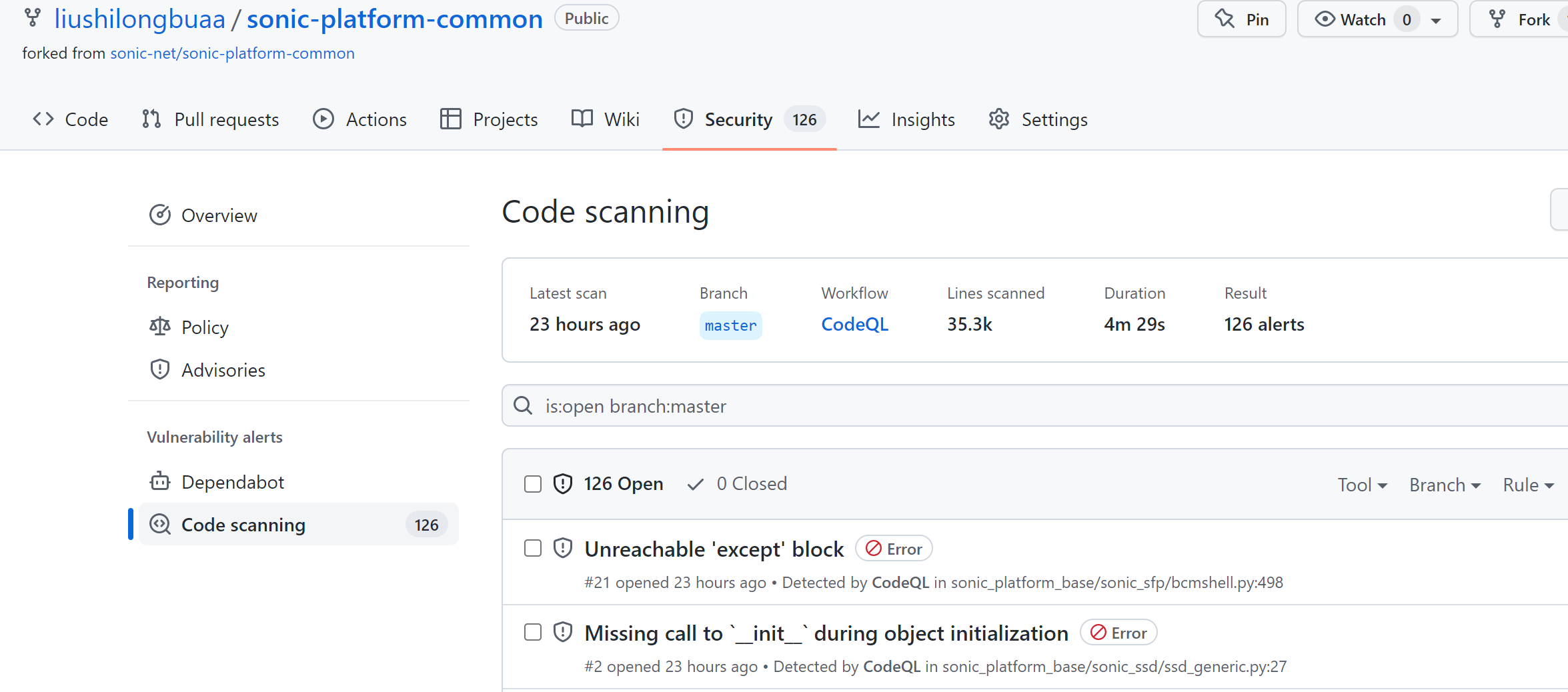Select Dependabot in the sidebar

[298, 481]
